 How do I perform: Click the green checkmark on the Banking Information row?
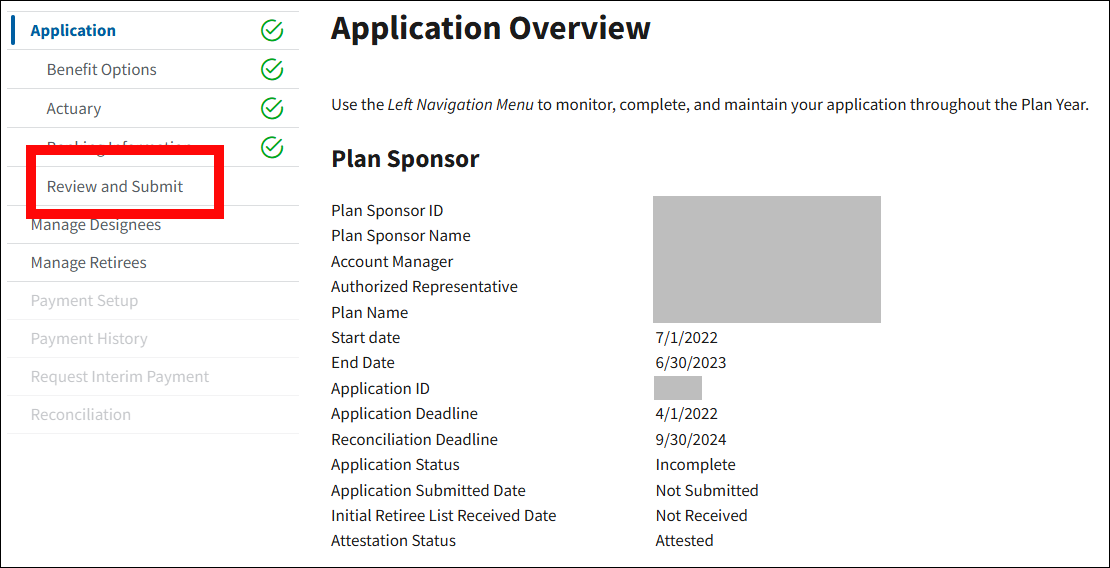pos(272,147)
